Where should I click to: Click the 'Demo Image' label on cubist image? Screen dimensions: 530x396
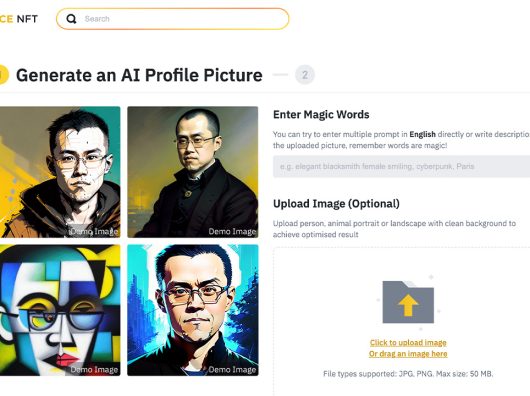coord(94,370)
